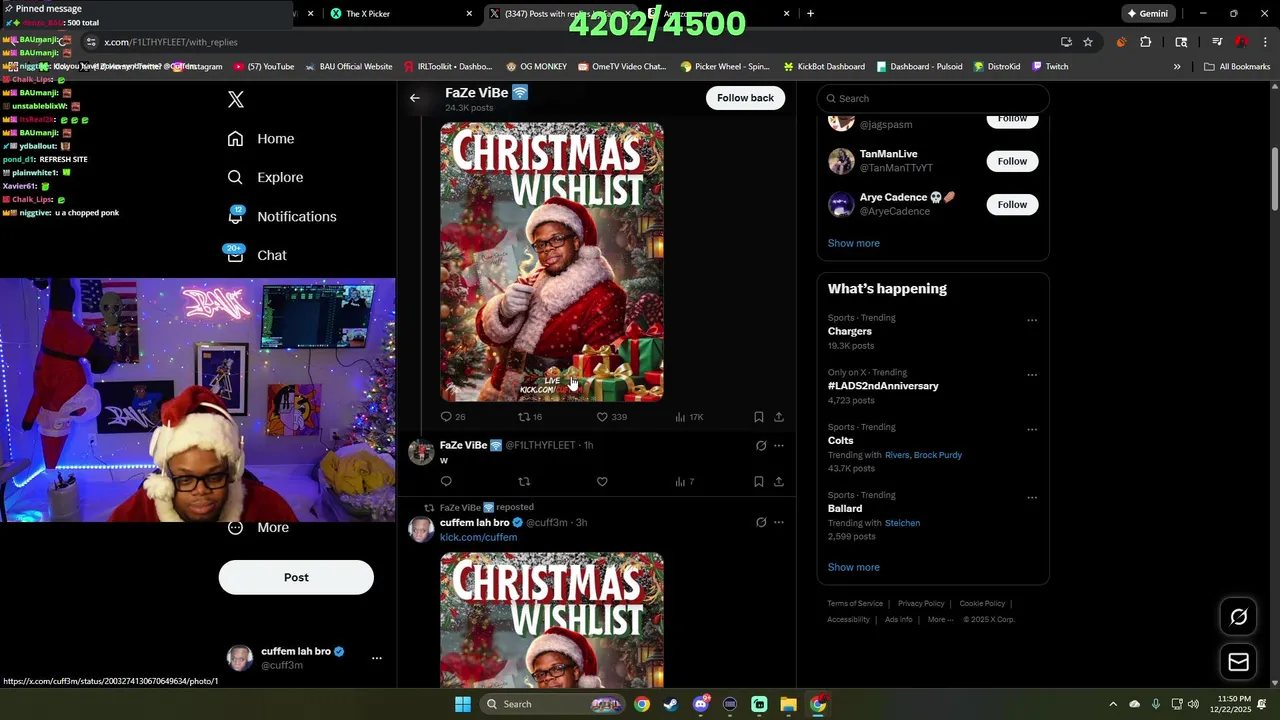Share the 339-like wishlist post
1280x720 pixels.
tap(779, 417)
